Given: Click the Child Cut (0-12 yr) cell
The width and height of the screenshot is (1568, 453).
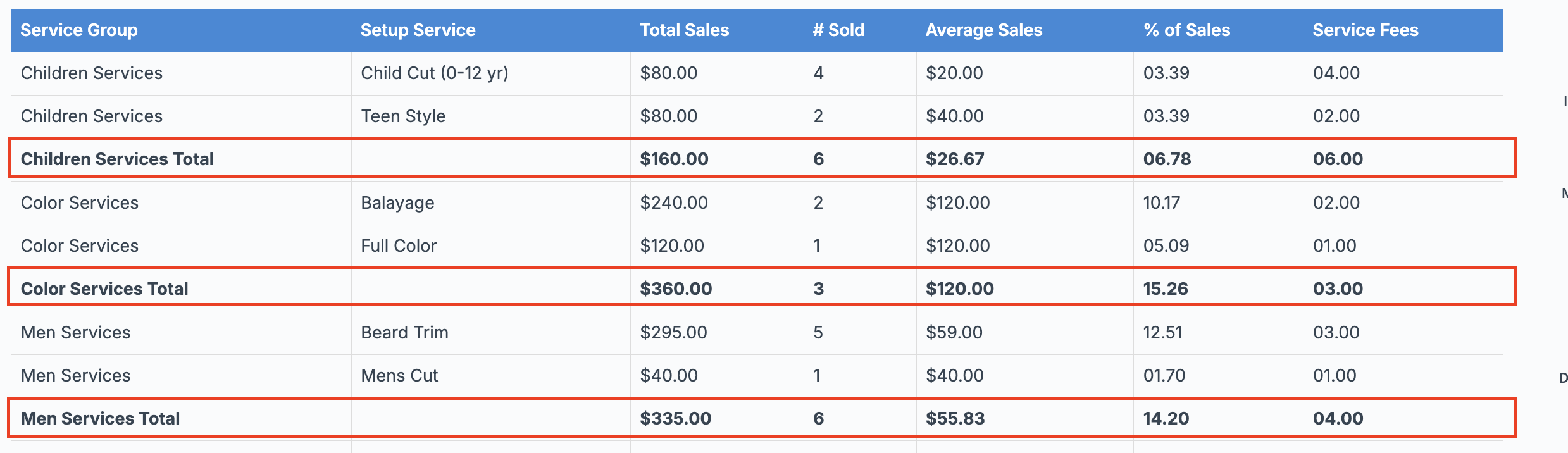Looking at the screenshot, I should [x=434, y=73].
